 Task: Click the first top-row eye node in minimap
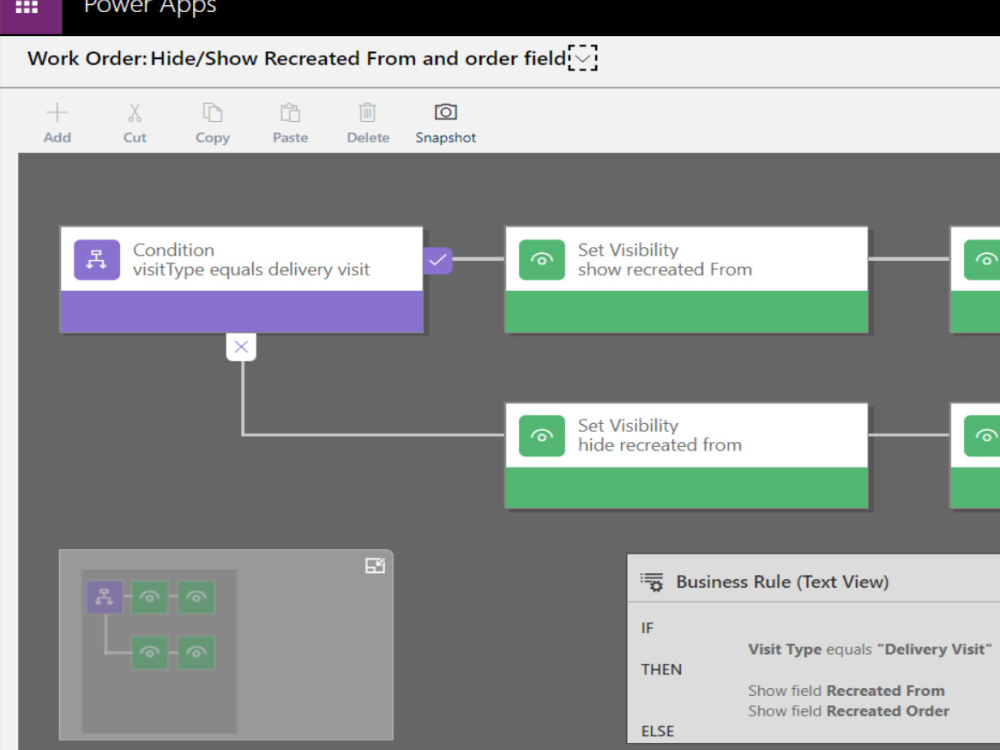[x=150, y=598]
